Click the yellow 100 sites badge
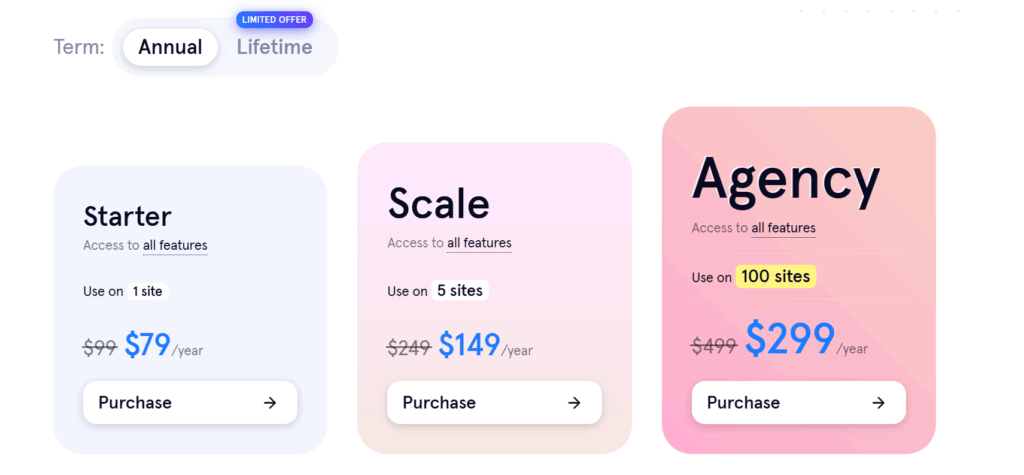This screenshot has width=1024, height=475. (776, 276)
